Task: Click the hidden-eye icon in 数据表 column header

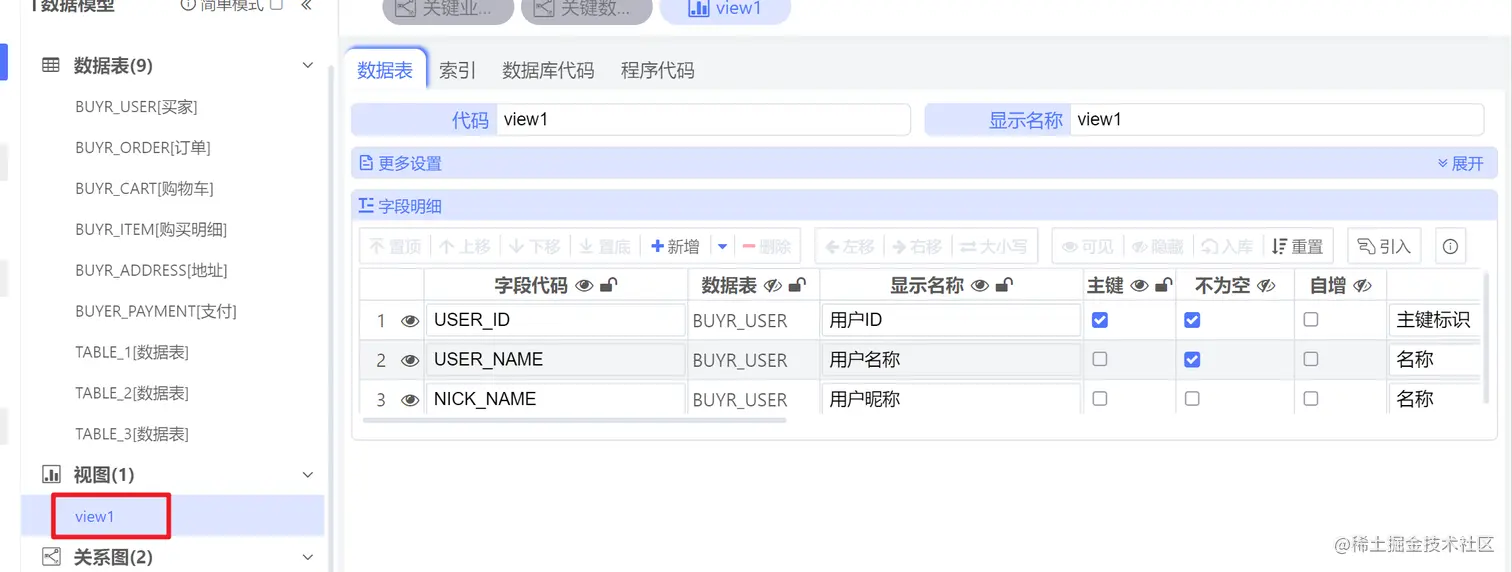Action: point(772,286)
